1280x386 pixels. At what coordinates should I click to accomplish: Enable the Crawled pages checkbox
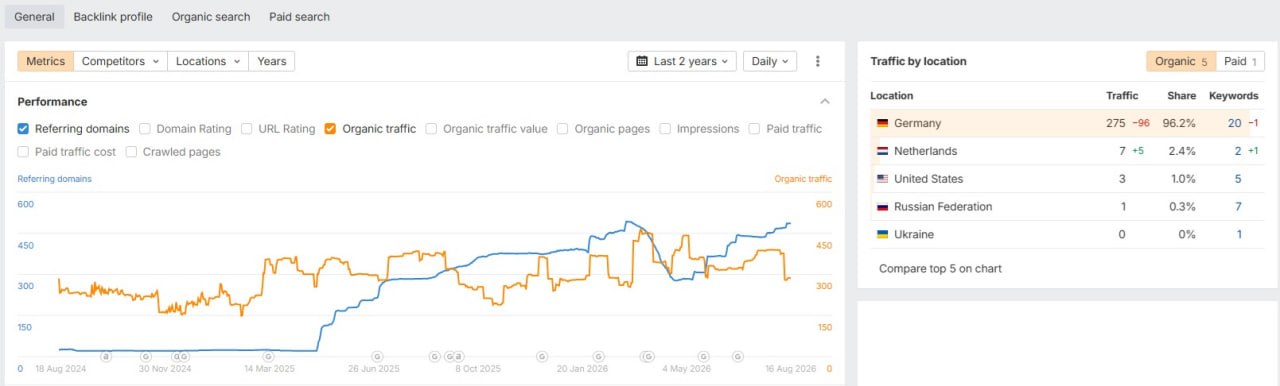tap(131, 152)
